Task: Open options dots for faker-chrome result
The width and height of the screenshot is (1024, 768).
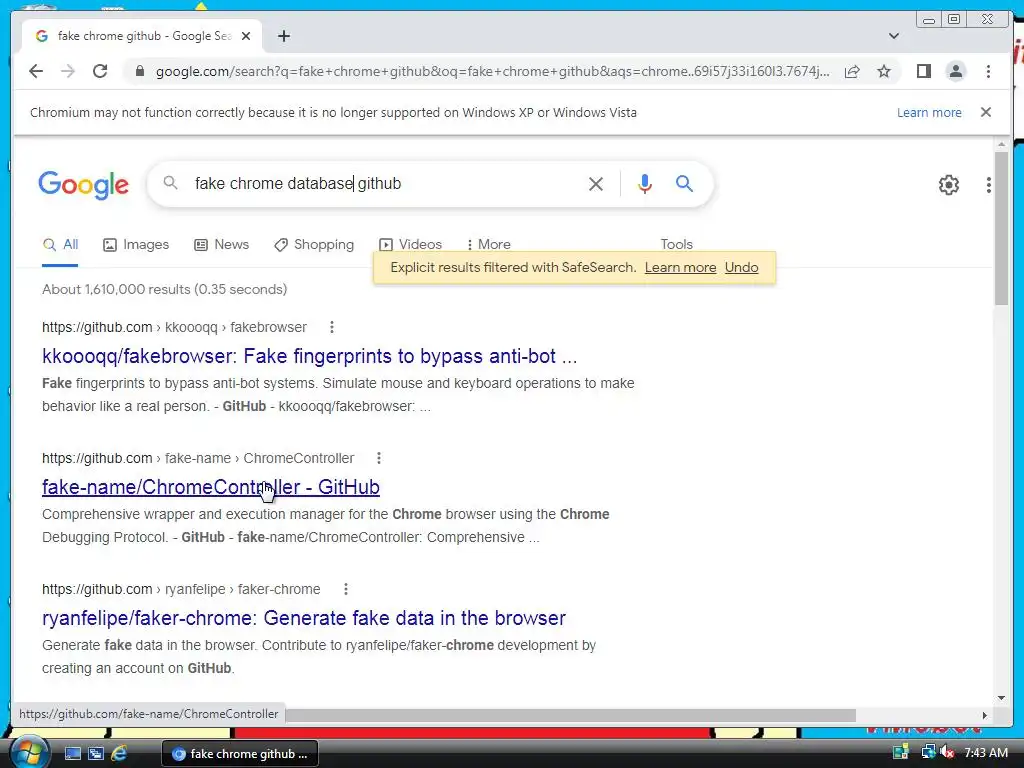Action: pyautogui.click(x=345, y=589)
